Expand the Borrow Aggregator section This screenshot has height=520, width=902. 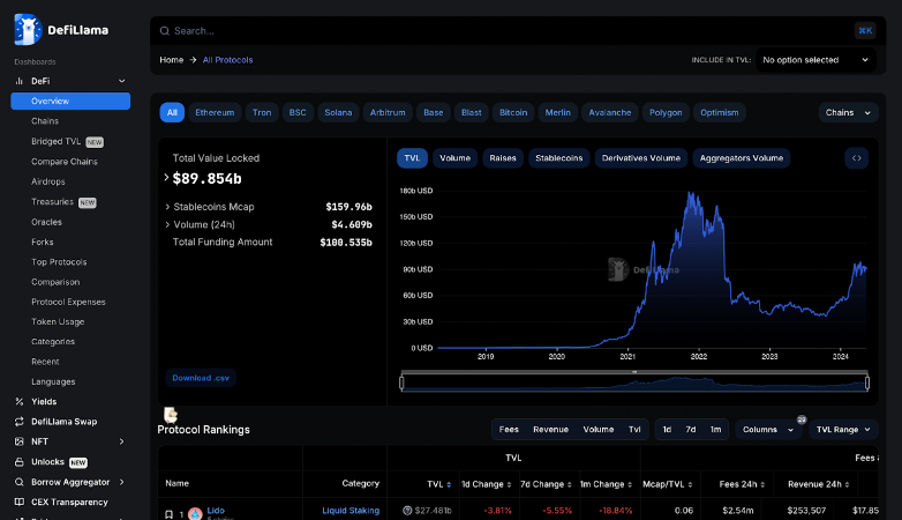(x=121, y=482)
